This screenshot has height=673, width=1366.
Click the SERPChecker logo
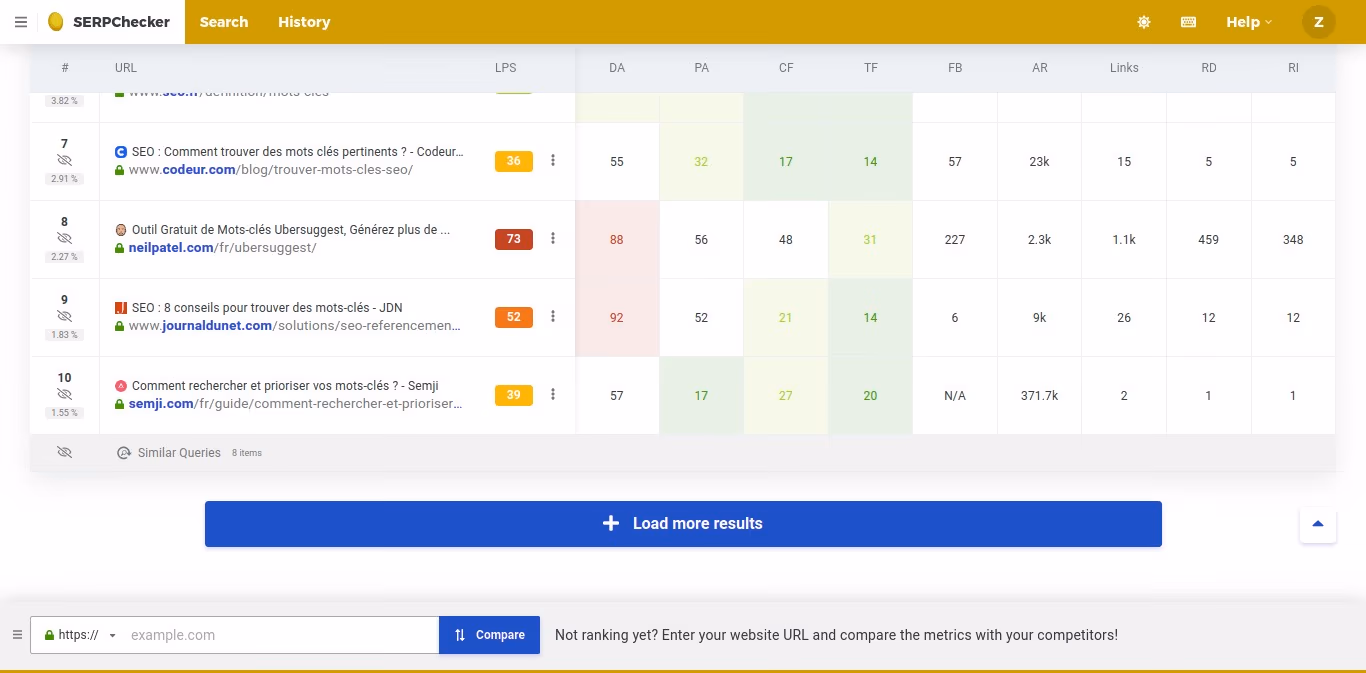tap(109, 22)
